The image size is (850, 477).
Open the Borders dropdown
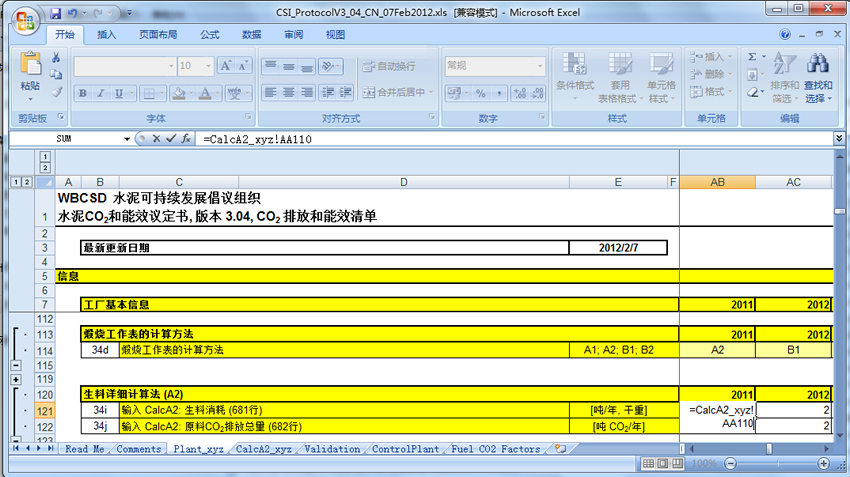pyautogui.click(x=162, y=93)
